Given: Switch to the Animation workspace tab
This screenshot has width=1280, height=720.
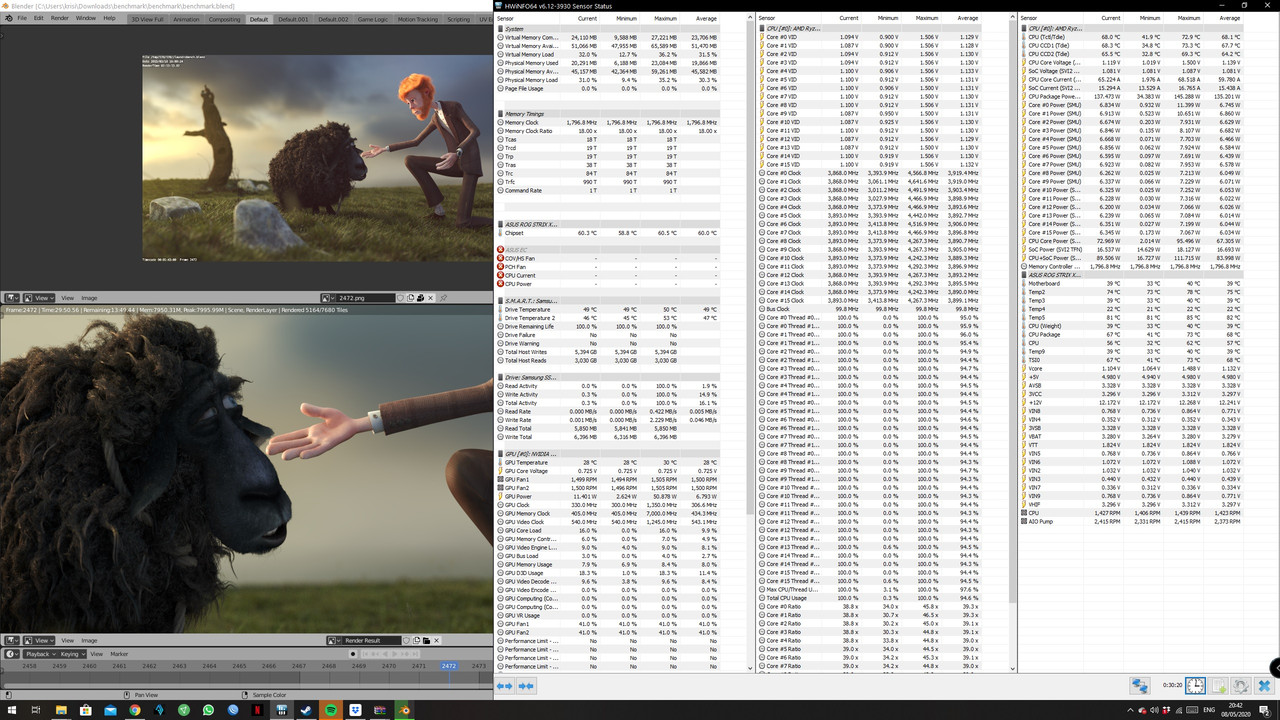Looking at the screenshot, I should (186, 19).
